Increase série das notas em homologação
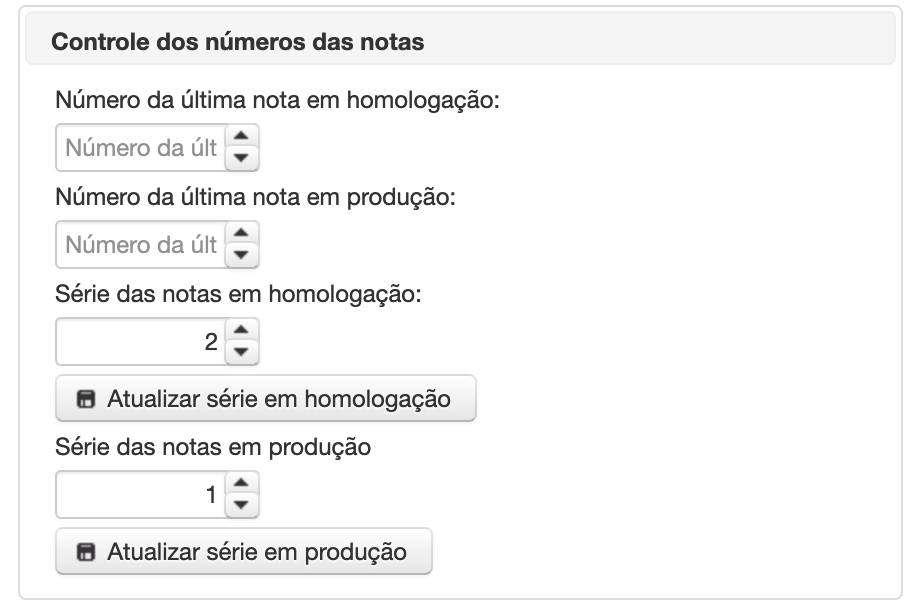The image size is (922, 608). (241, 330)
